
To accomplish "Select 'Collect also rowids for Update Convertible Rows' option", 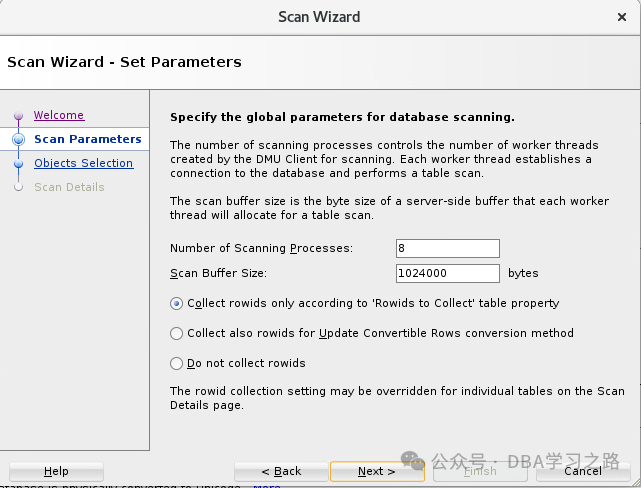I will tap(177, 333).
